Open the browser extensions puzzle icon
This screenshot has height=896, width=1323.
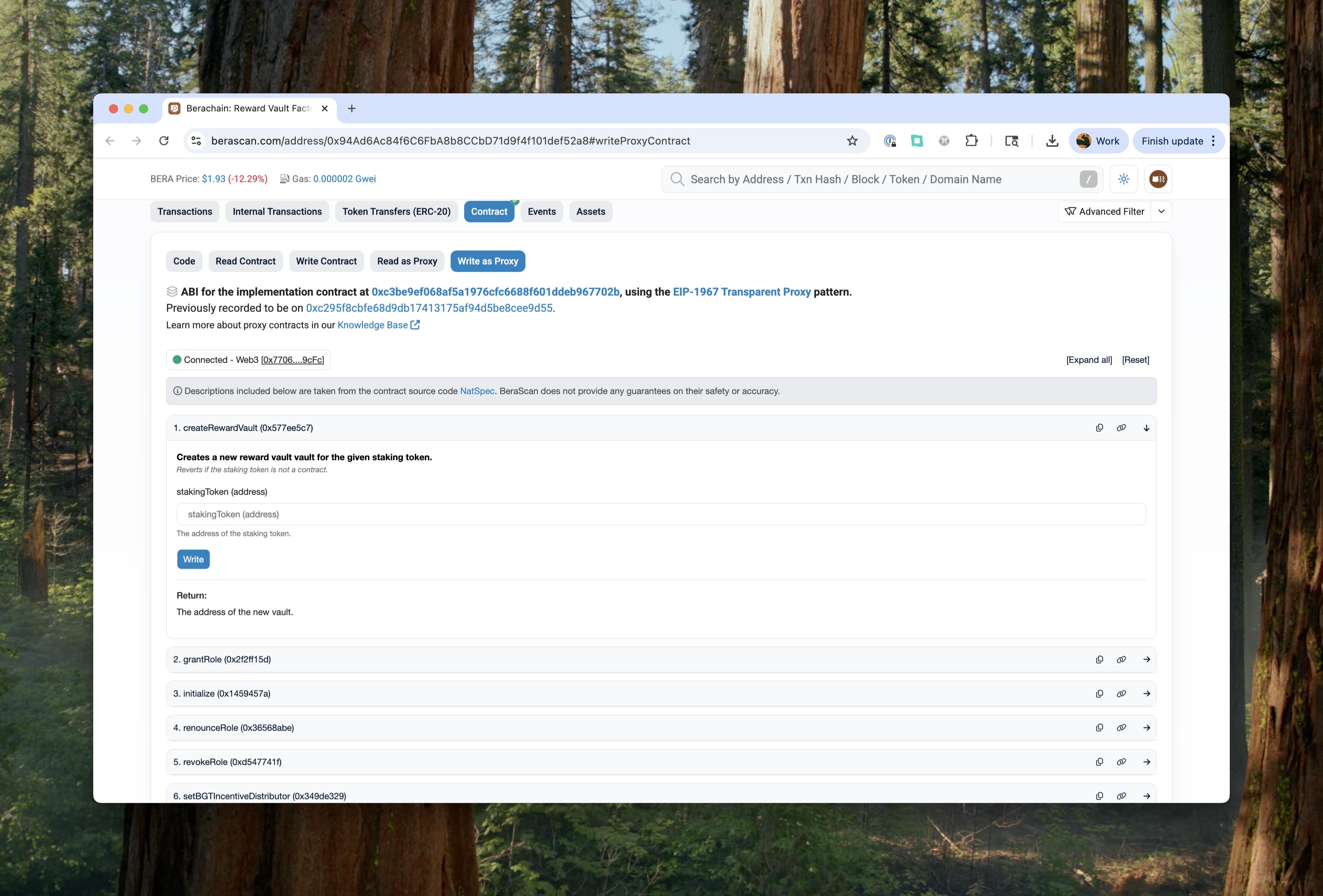(971, 141)
